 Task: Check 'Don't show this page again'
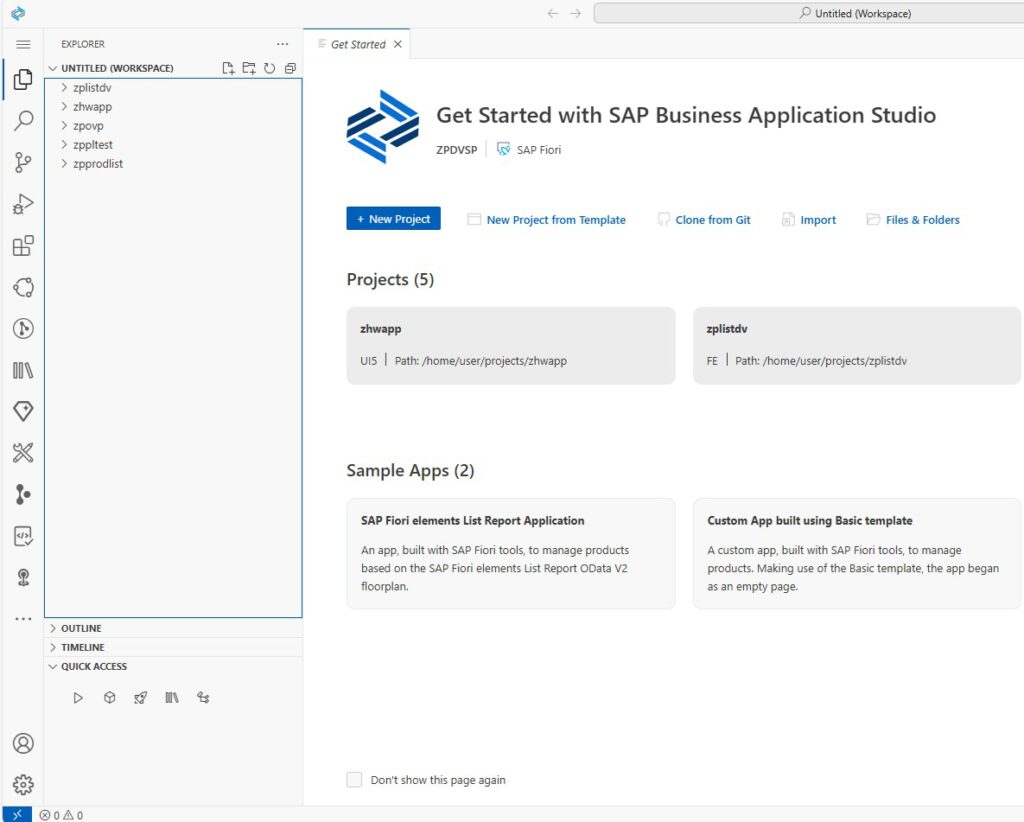point(354,780)
